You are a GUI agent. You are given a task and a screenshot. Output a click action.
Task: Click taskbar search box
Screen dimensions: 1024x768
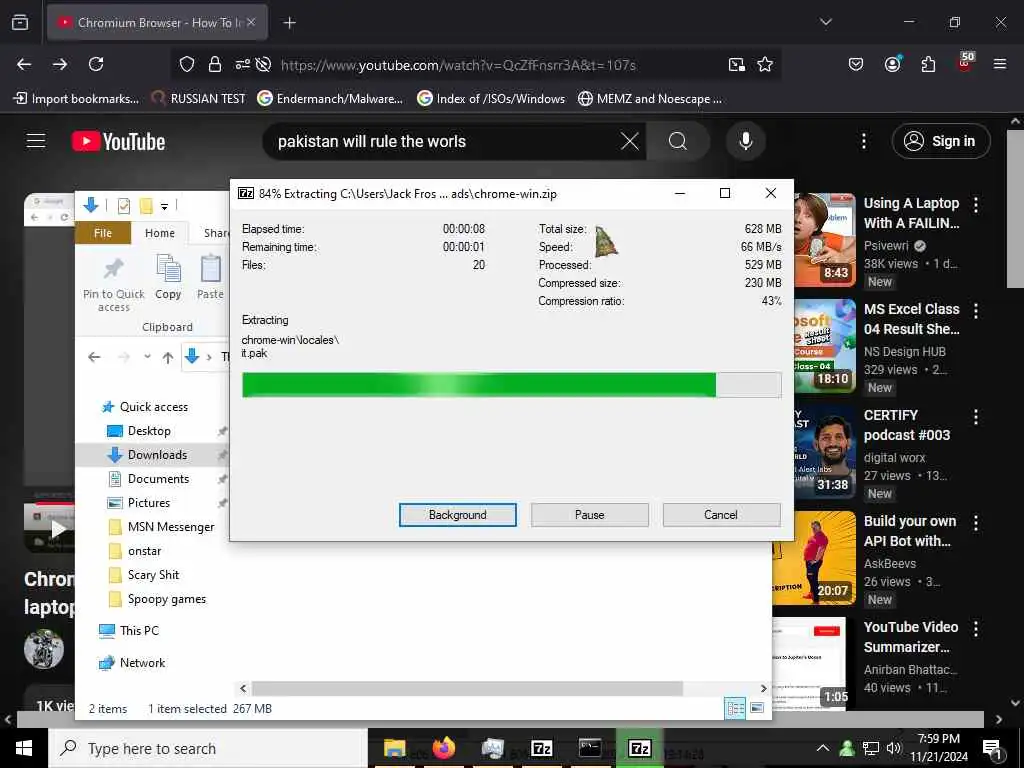click(x=208, y=748)
